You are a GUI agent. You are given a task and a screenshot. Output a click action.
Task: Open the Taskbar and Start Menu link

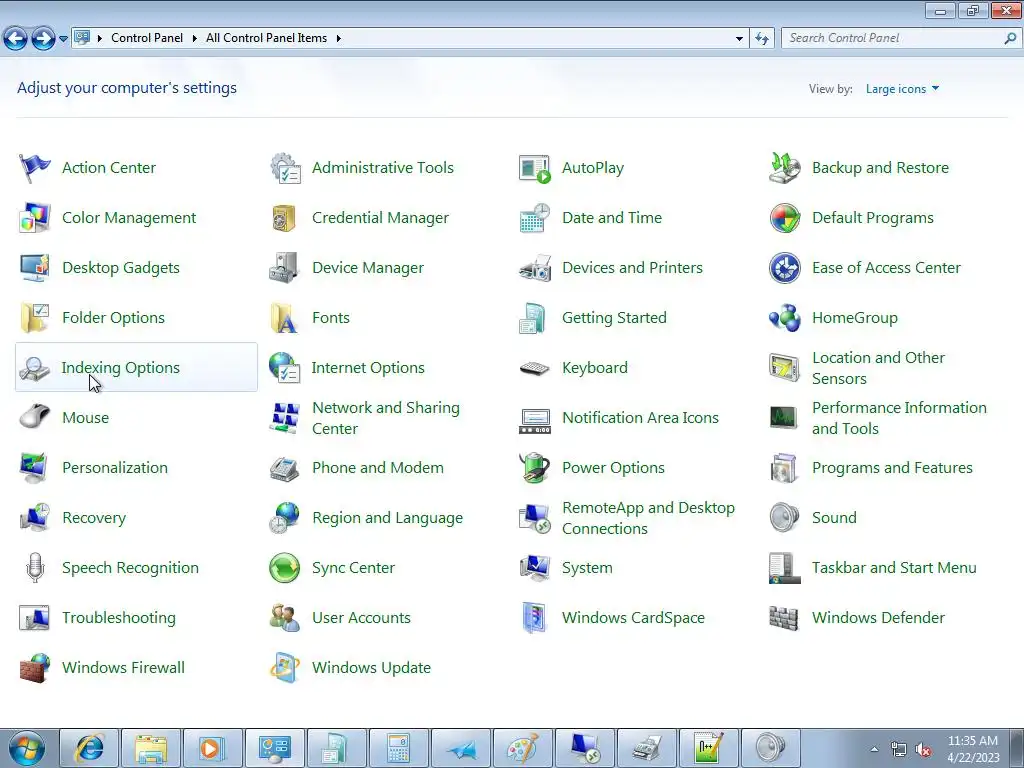[894, 568]
